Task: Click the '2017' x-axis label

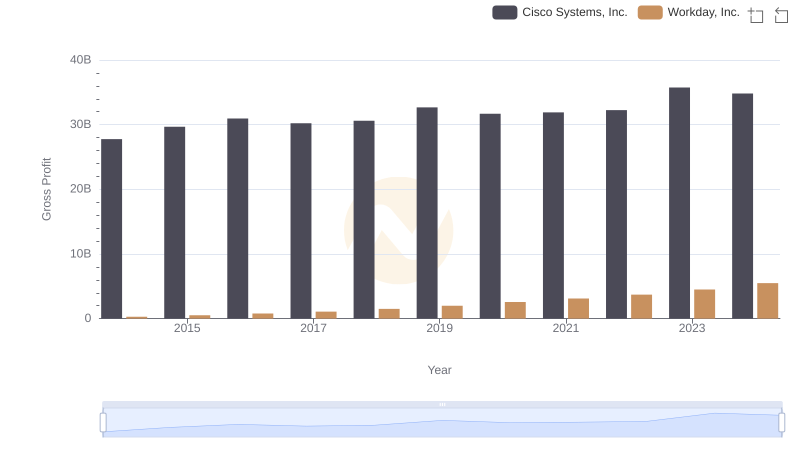Action: [x=313, y=328]
